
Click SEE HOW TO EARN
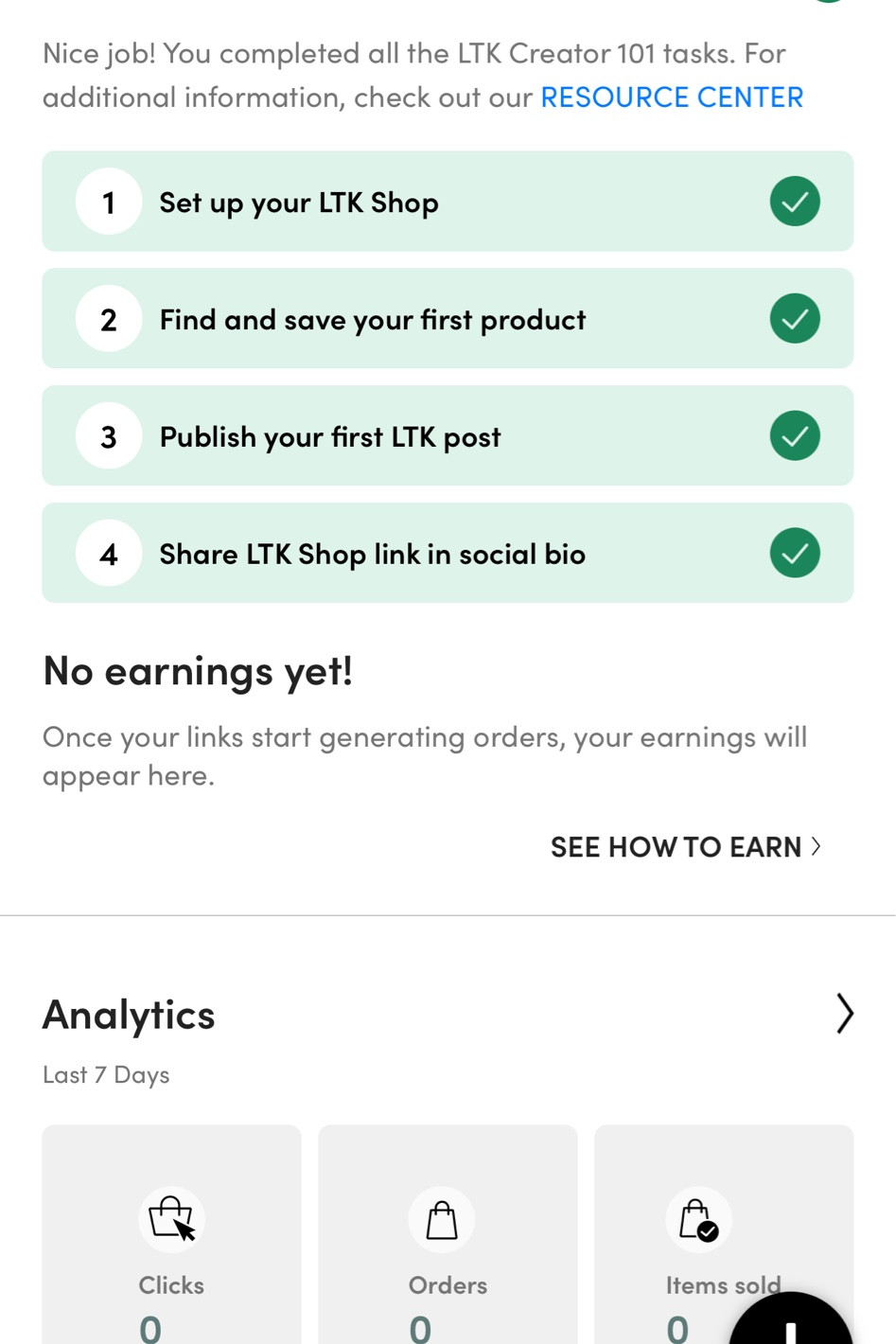(676, 847)
